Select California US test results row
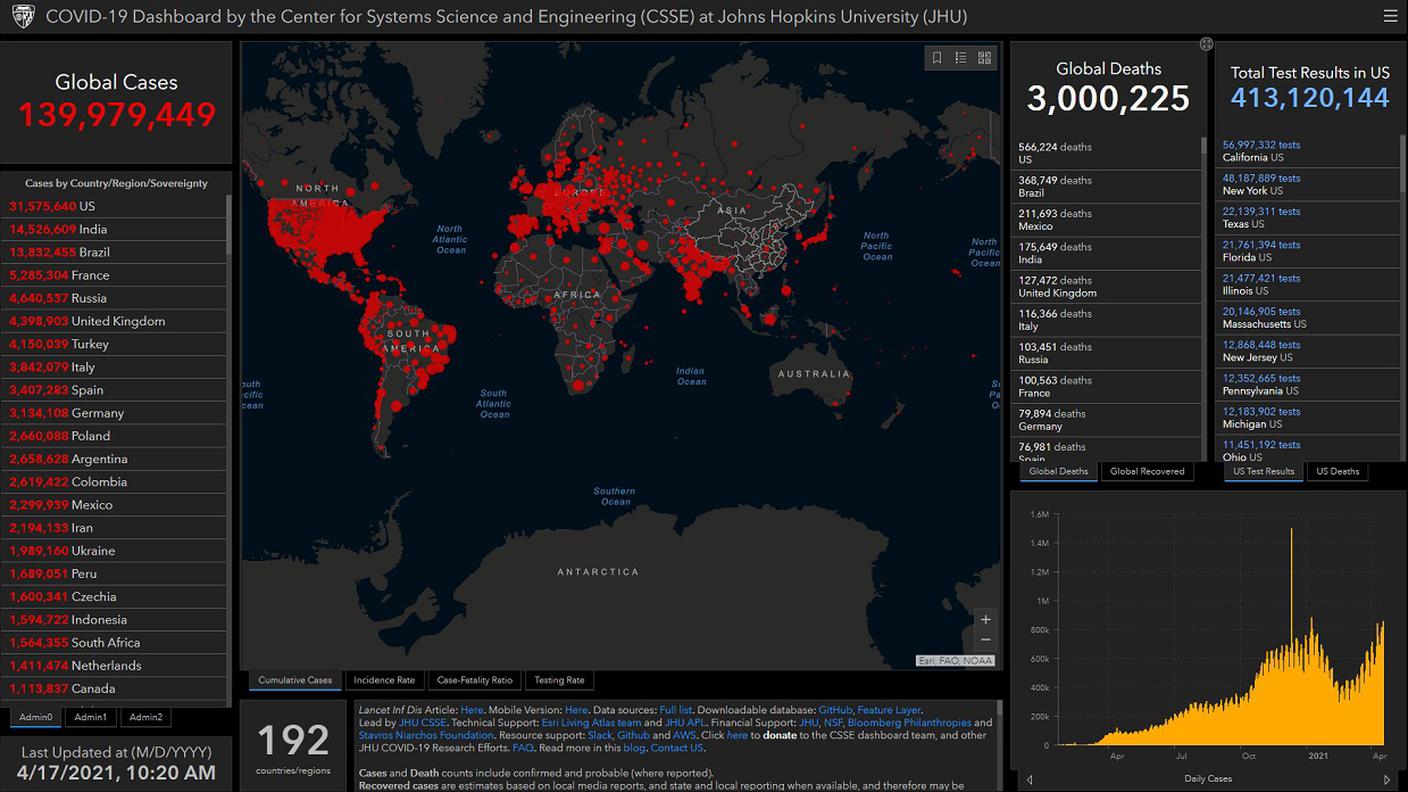Viewport: 1408px width, 792px height. click(x=1308, y=151)
